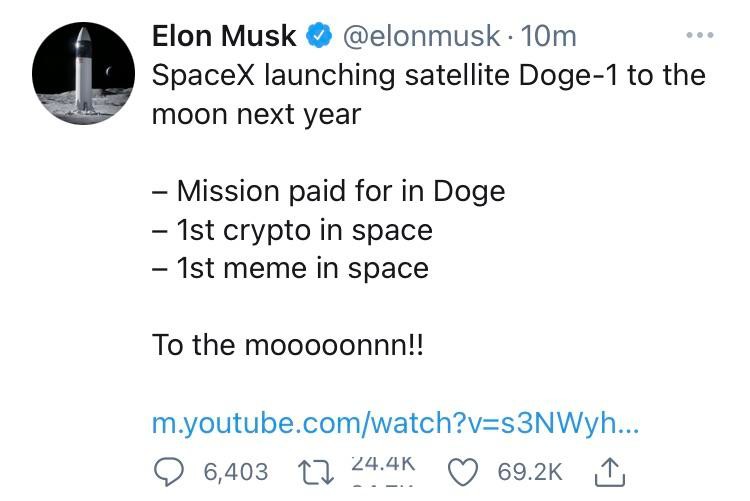Share the tweet via the upload arrow icon

[609, 472]
